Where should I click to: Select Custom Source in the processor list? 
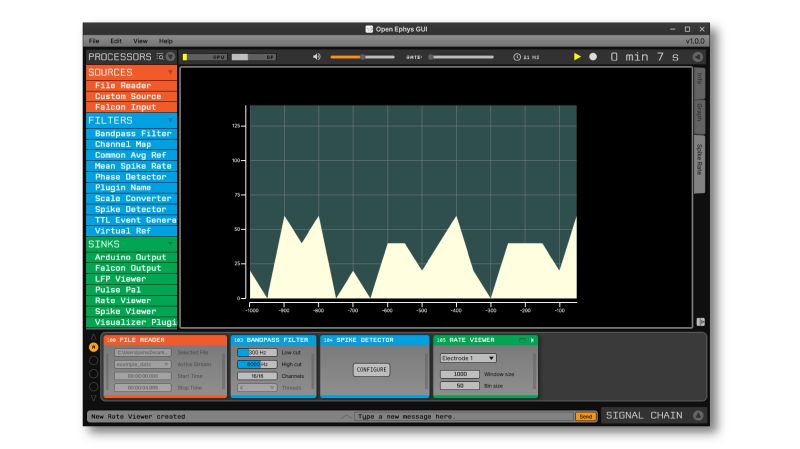(x=132, y=96)
